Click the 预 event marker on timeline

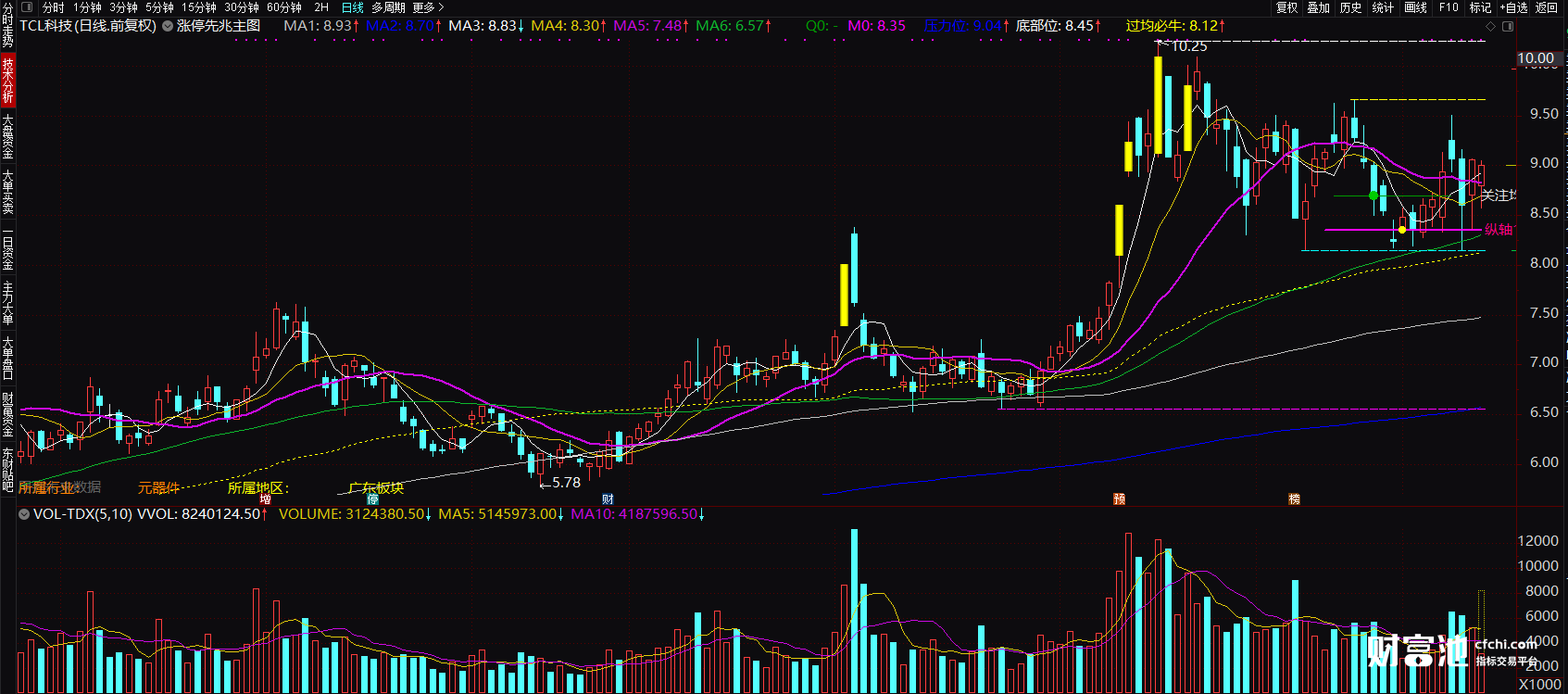coord(1119,499)
